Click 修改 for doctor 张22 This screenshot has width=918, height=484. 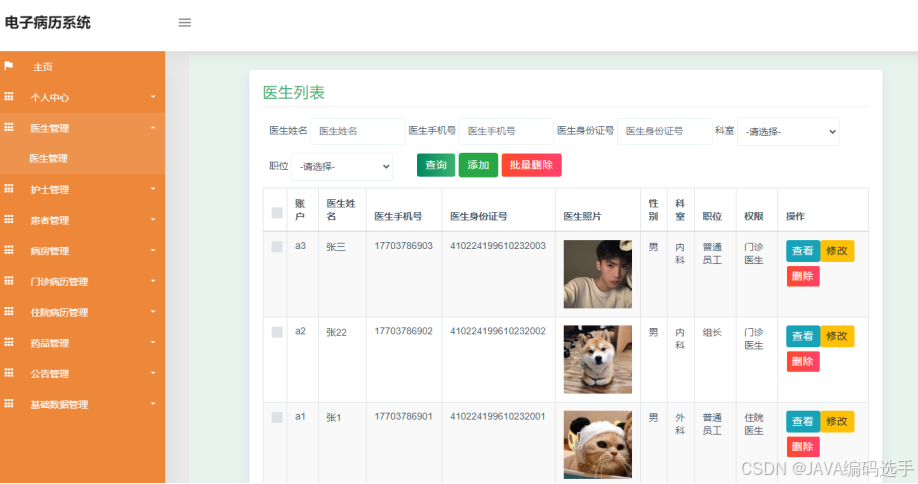tap(837, 337)
